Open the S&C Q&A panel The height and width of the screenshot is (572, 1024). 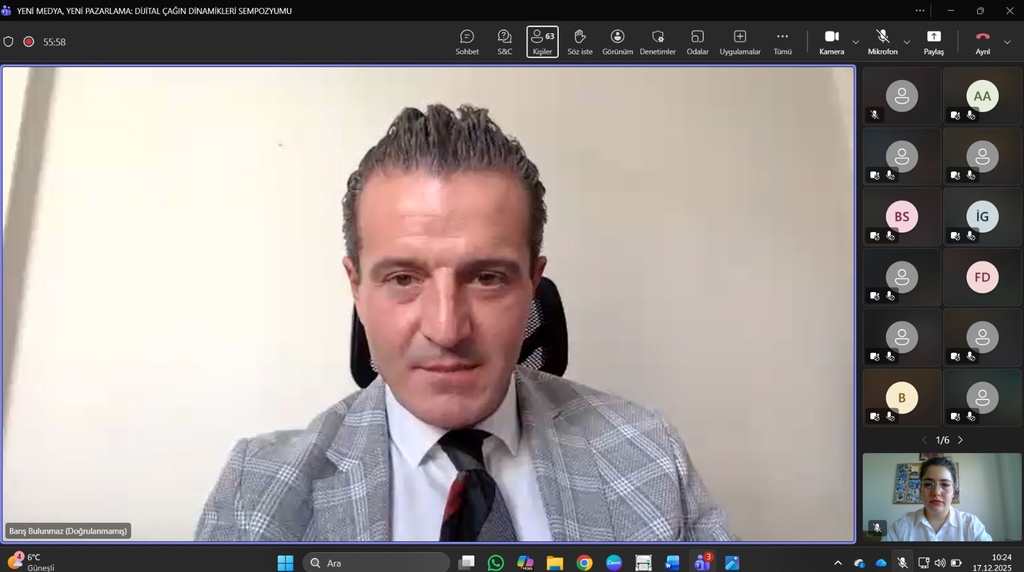click(505, 41)
